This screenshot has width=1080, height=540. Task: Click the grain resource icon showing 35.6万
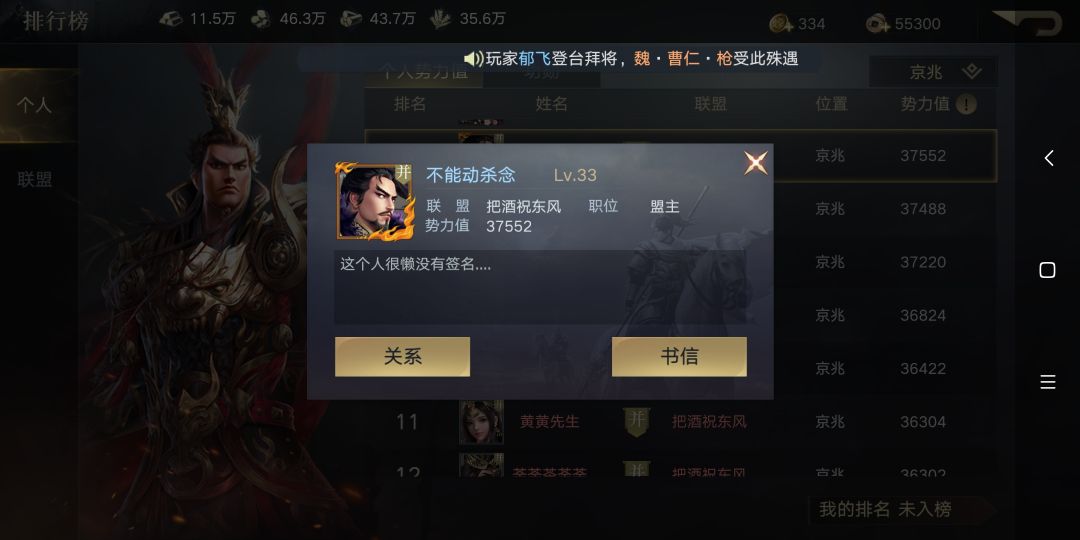coord(440,19)
